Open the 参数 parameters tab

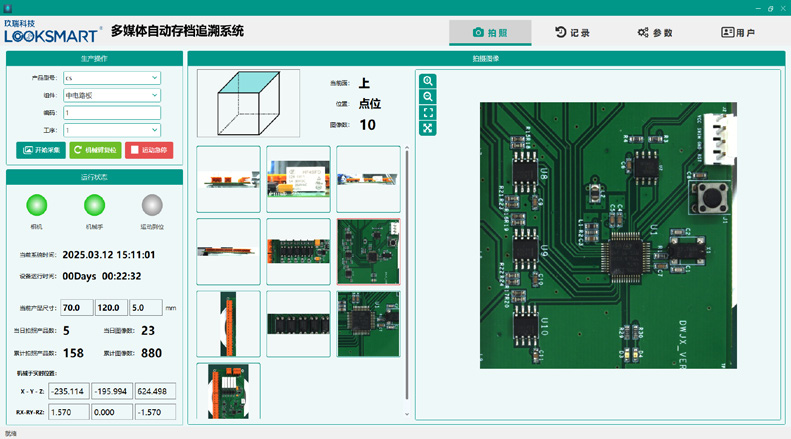point(655,33)
